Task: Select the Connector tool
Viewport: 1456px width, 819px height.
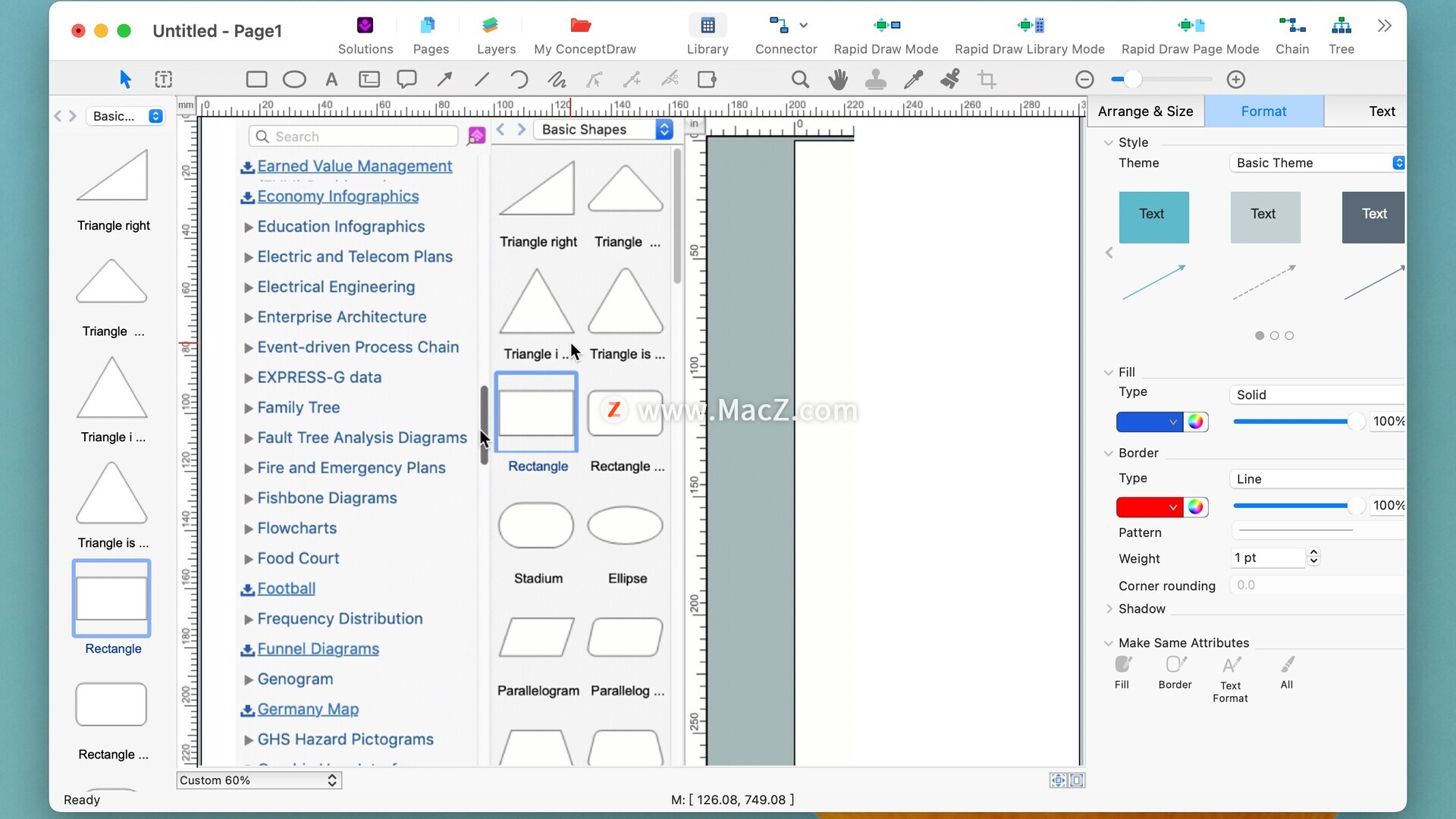Action: click(x=786, y=35)
